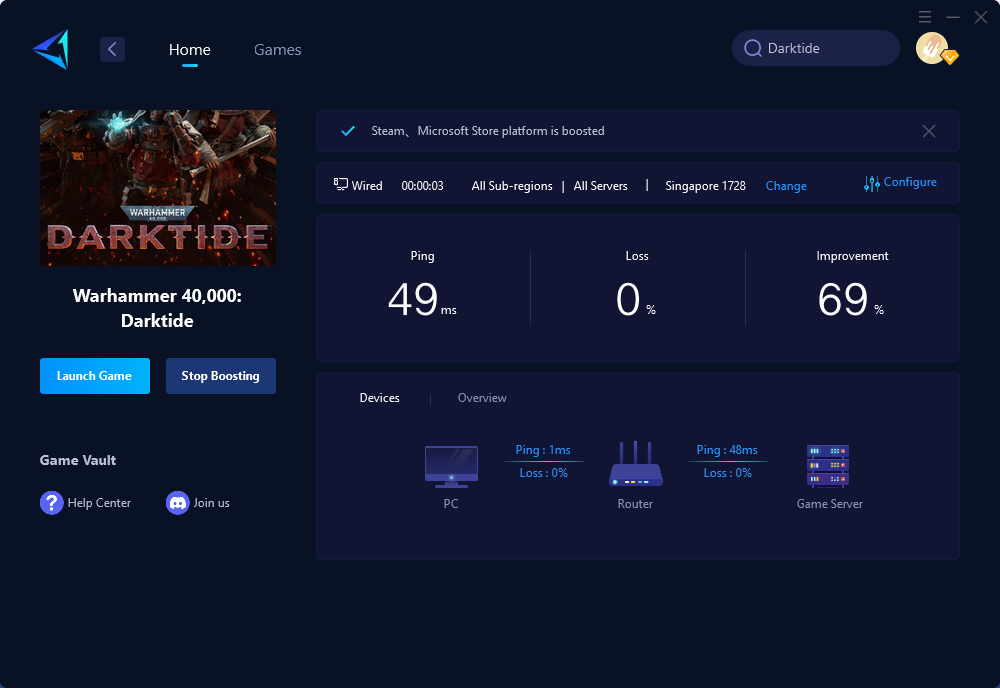The height and width of the screenshot is (688, 1000).
Task: Dismiss the platform boosted notification
Action: 929,131
